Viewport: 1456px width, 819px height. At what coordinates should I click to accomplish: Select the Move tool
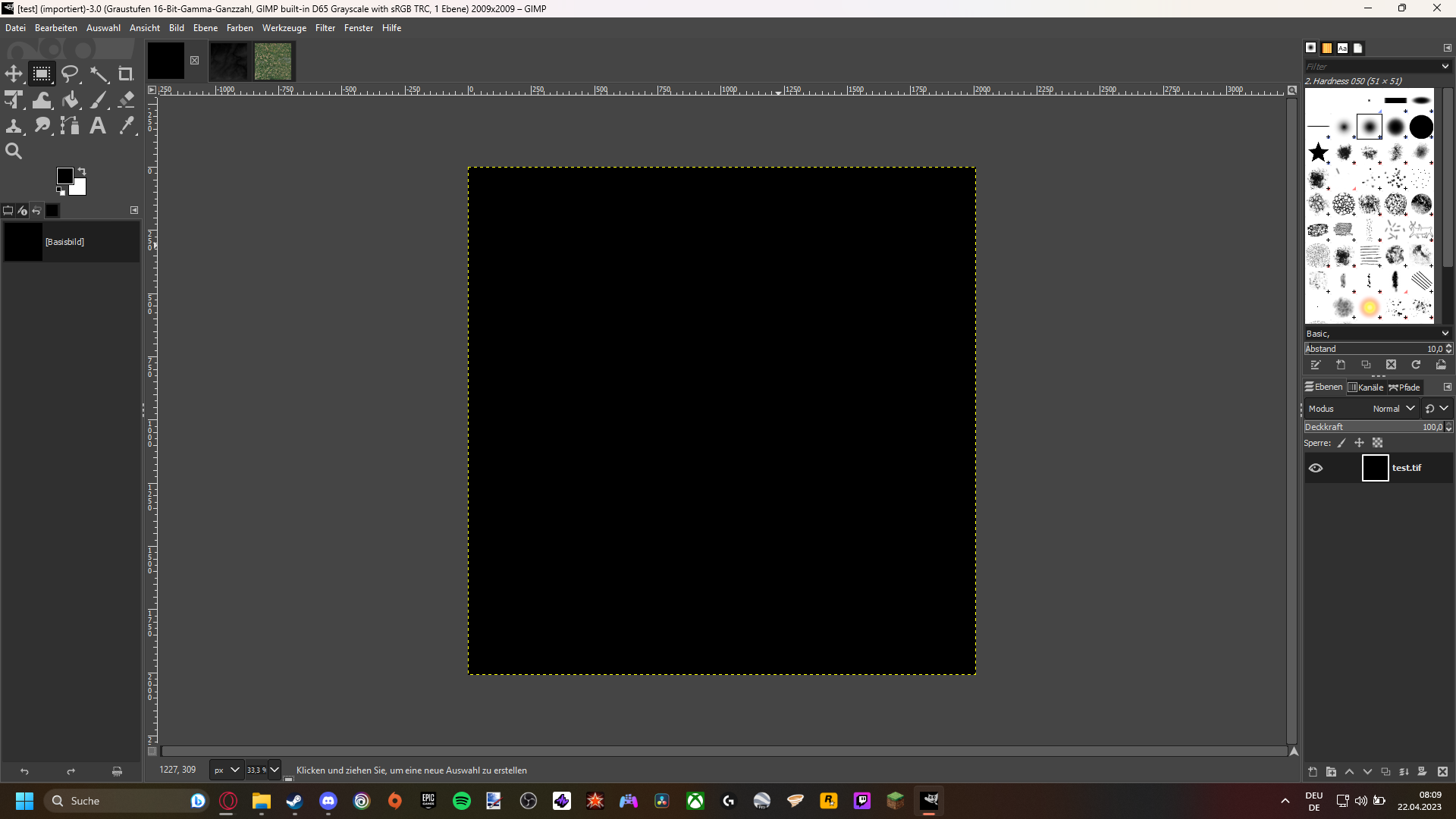click(14, 74)
